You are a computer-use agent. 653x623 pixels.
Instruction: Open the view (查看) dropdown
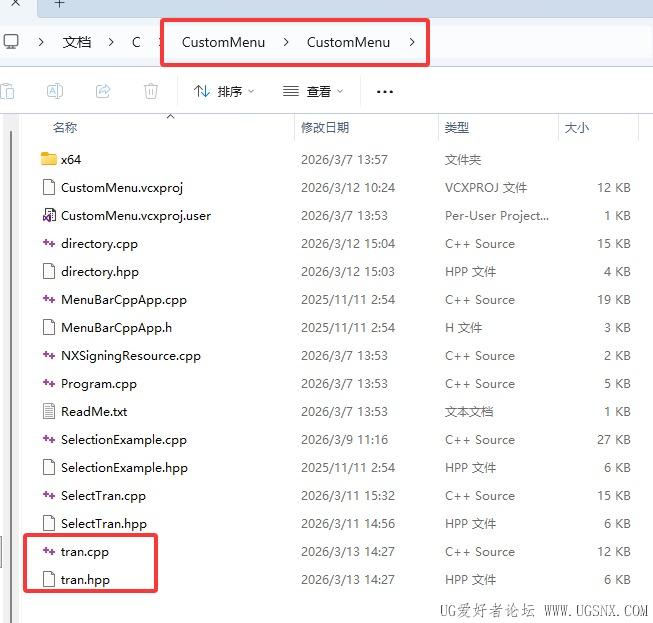pyautogui.click(x=313, y=91)
